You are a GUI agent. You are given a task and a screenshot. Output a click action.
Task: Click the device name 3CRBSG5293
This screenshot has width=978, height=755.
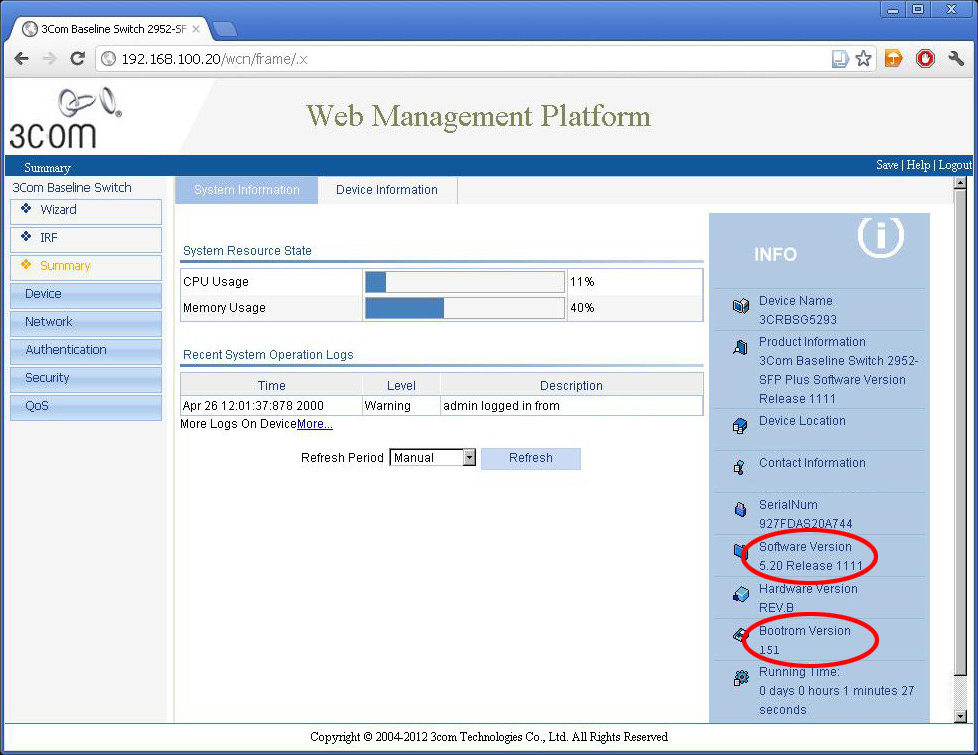[x=798, y=319]
